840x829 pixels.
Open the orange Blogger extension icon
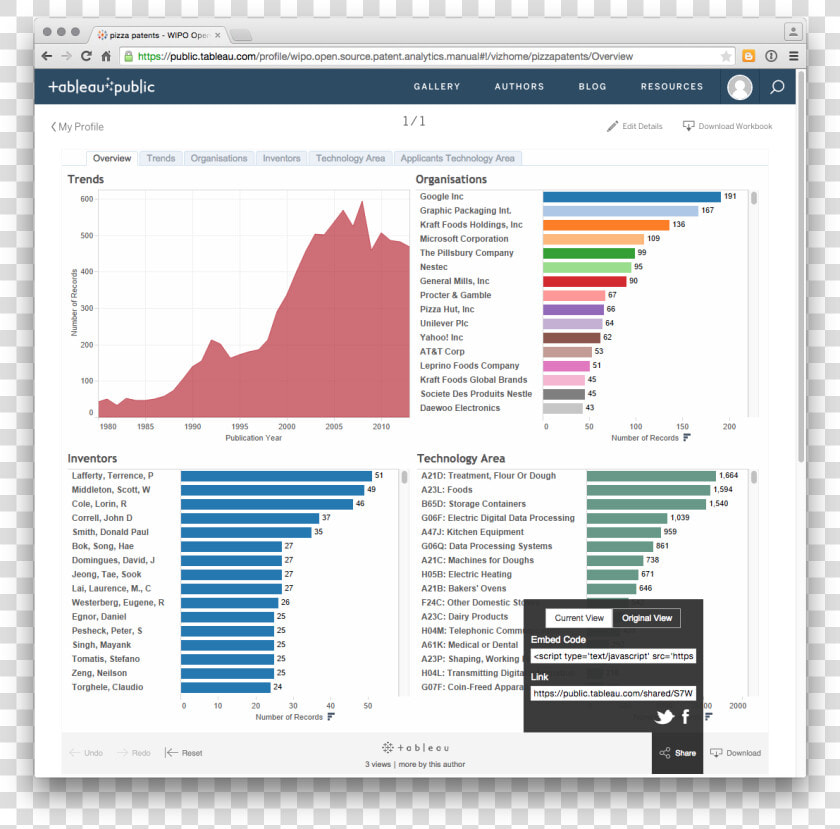749,56
